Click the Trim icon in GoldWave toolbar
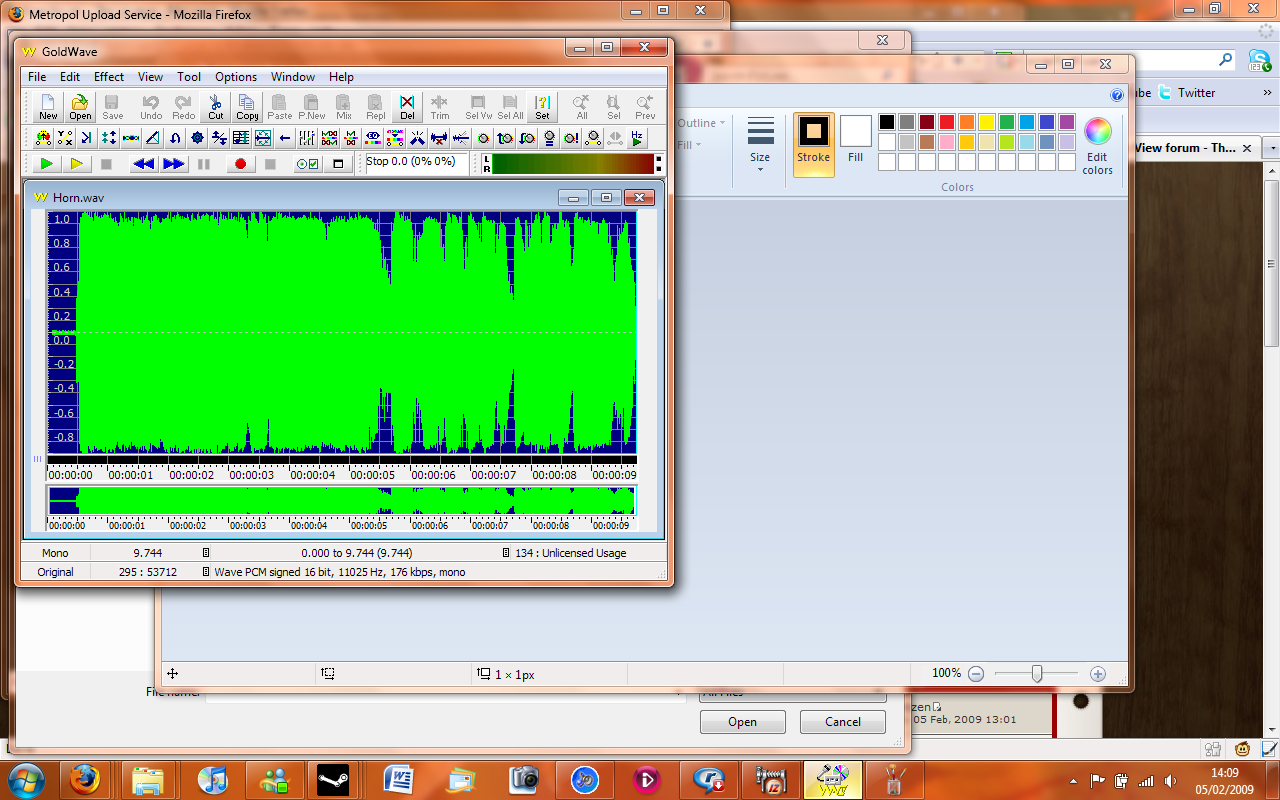This screenshot has width=1280, height=800. click(x=440, y=107)
